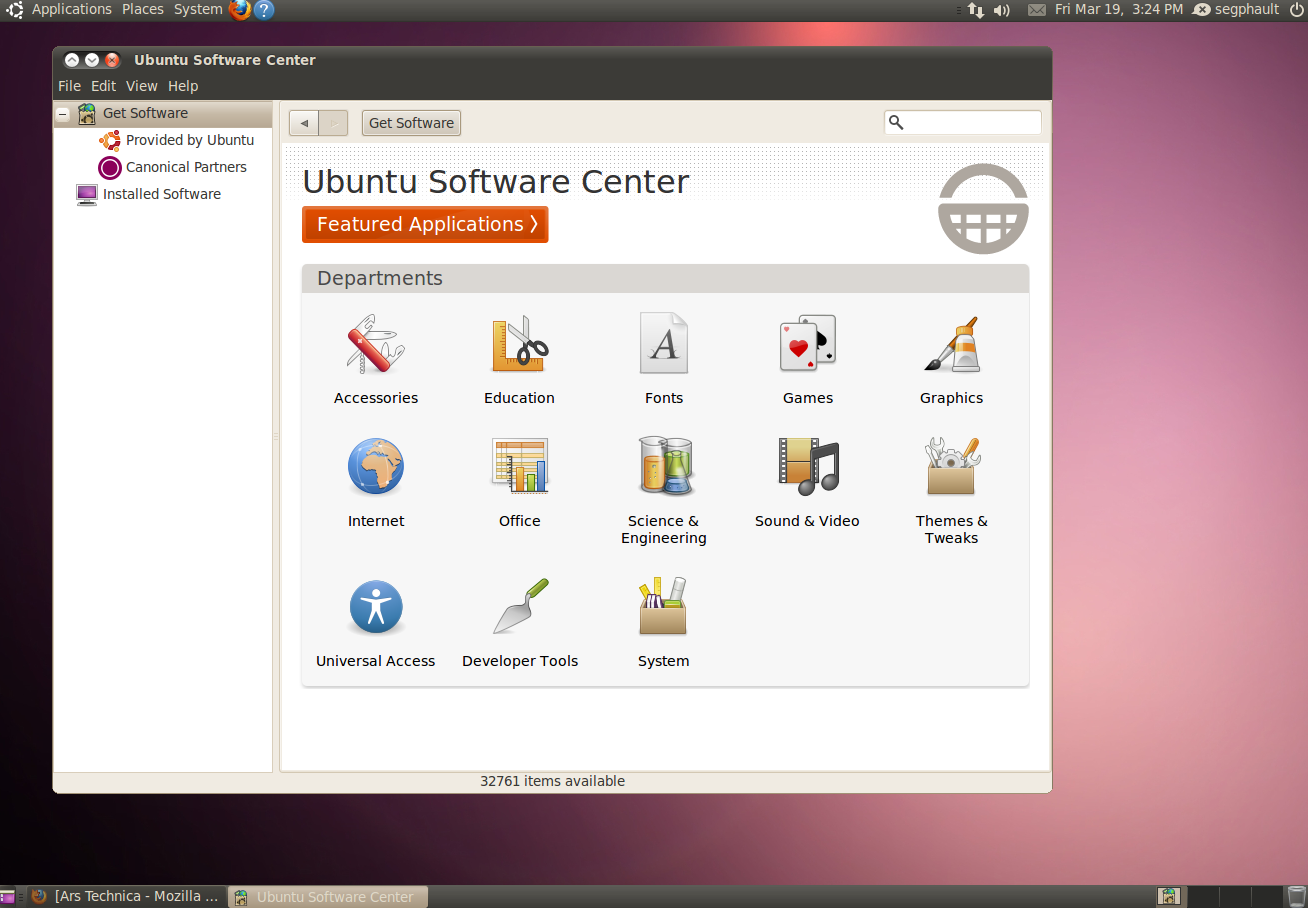This screenshot has height=908, width=1308.
Task: Click the Office label text
Action: (520, 521)
